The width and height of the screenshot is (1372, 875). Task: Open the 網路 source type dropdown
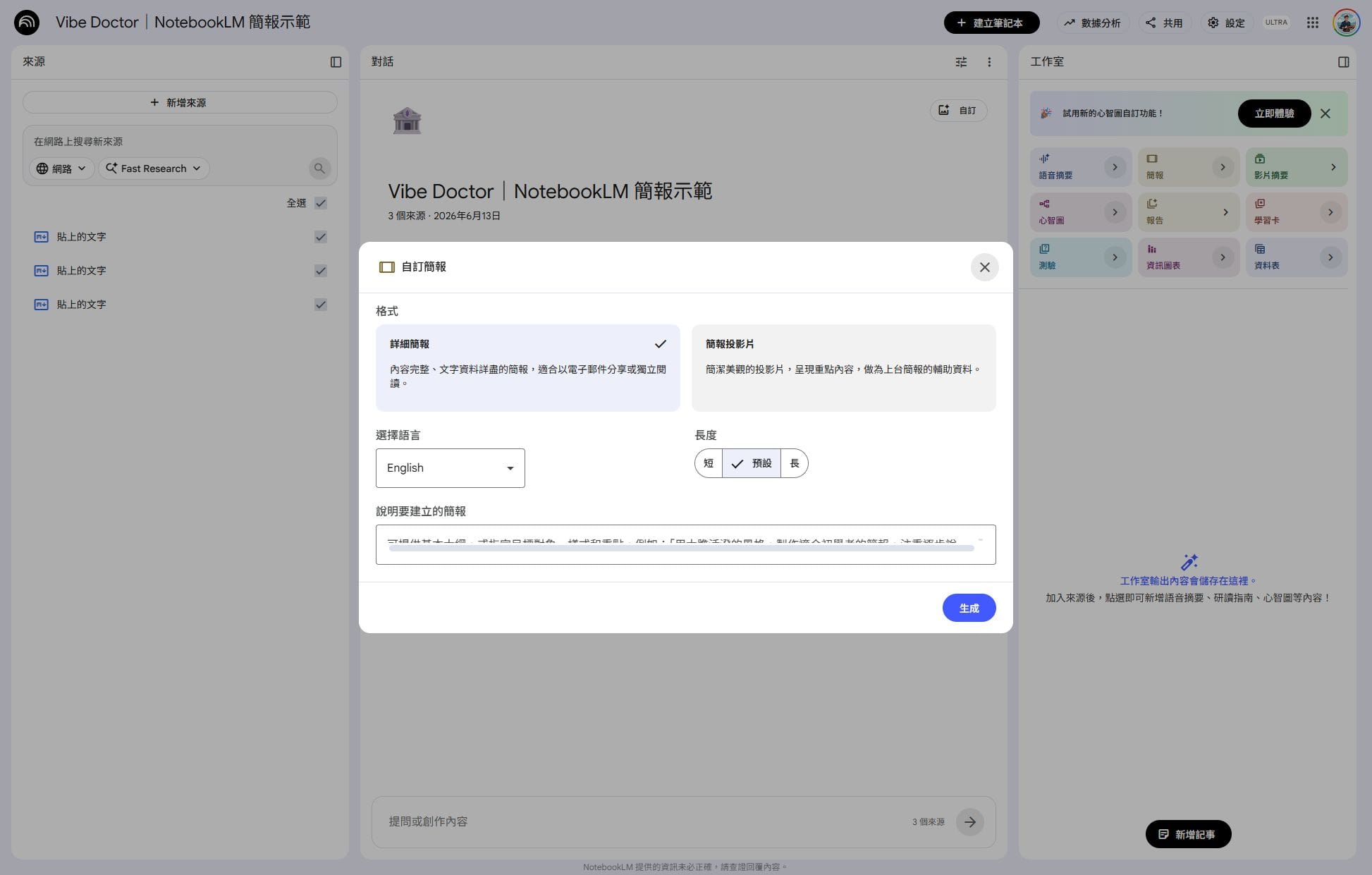(x=61, y=169)
